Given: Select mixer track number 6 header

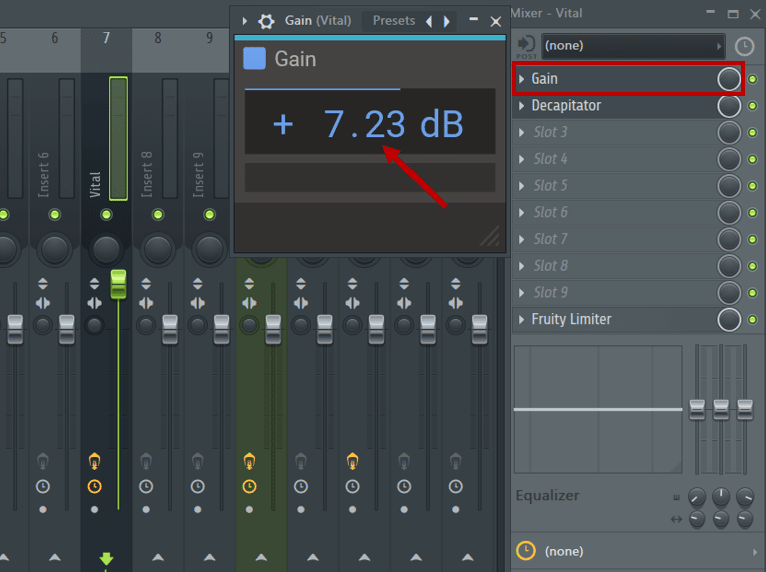Looking at the screenshot, I should click(55, 38).
